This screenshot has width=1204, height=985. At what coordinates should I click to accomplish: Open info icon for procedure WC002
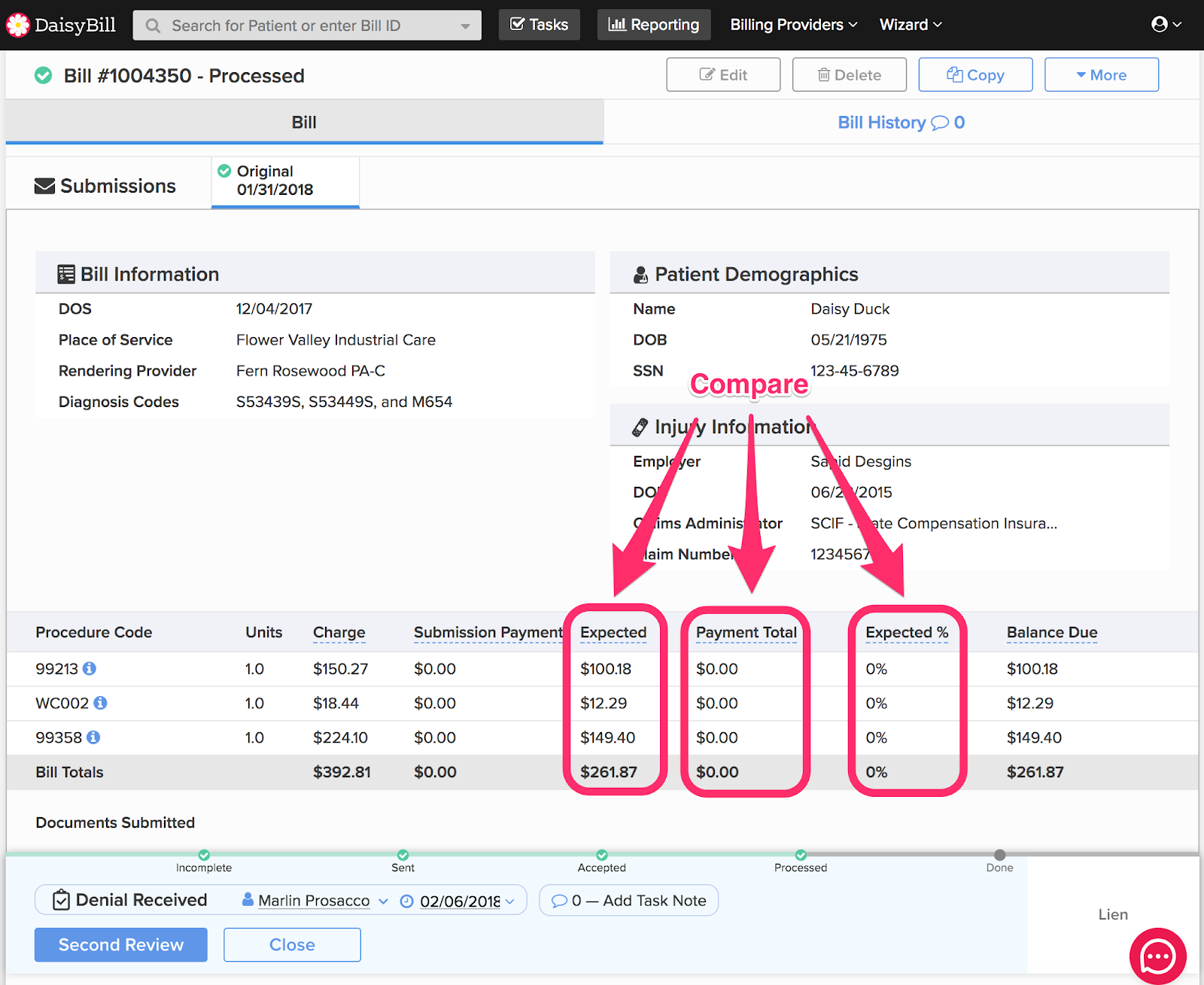(100, 703)
